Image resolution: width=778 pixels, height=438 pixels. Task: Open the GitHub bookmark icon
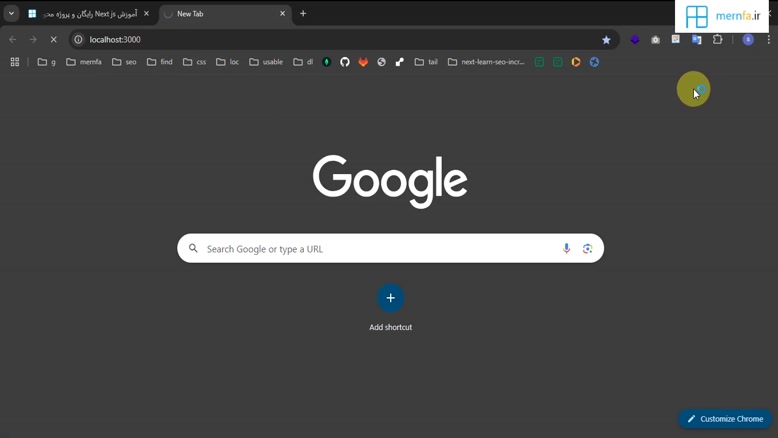click(x=345, y=62)
